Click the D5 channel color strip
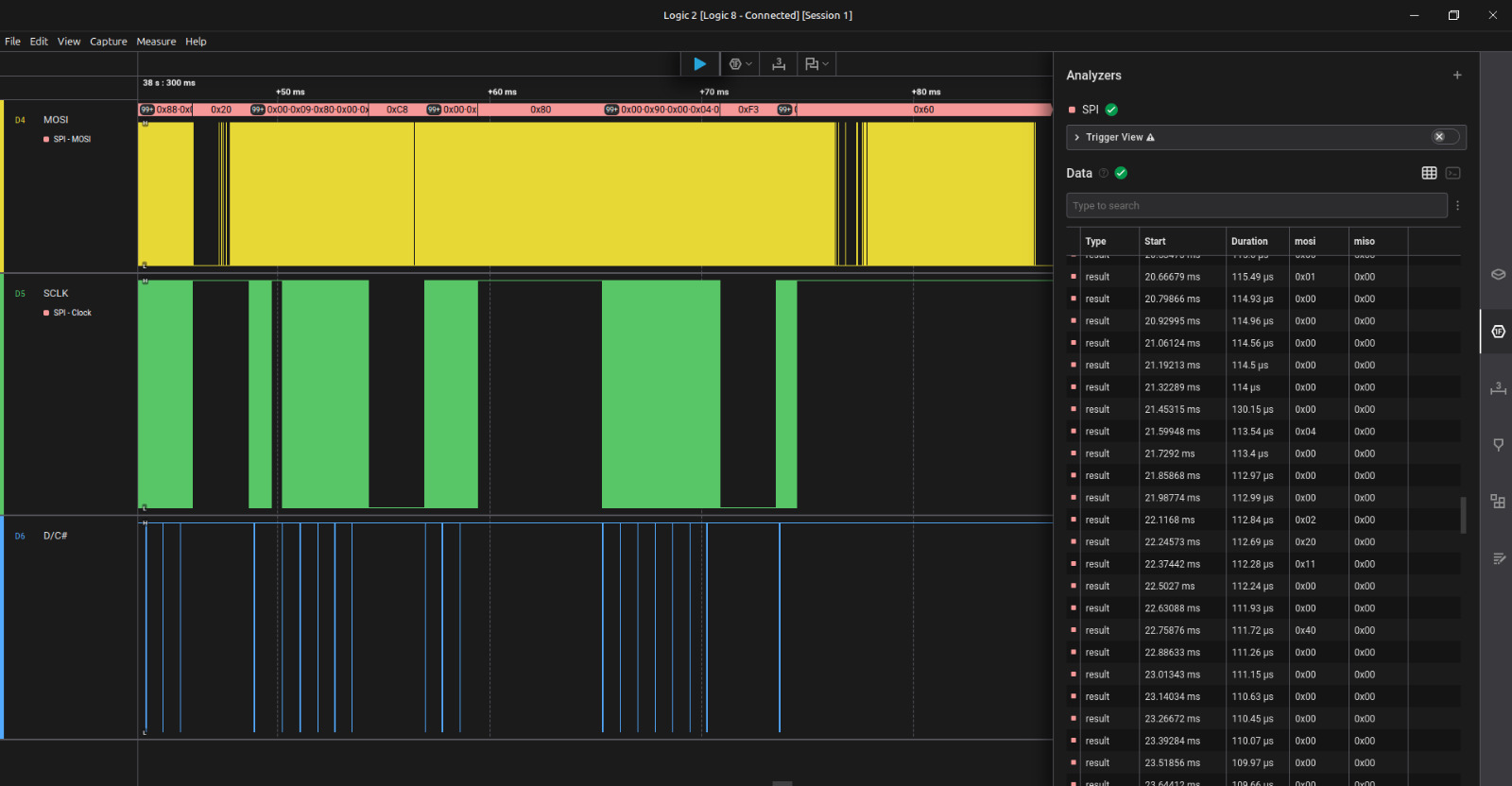 tap(2, 394)
